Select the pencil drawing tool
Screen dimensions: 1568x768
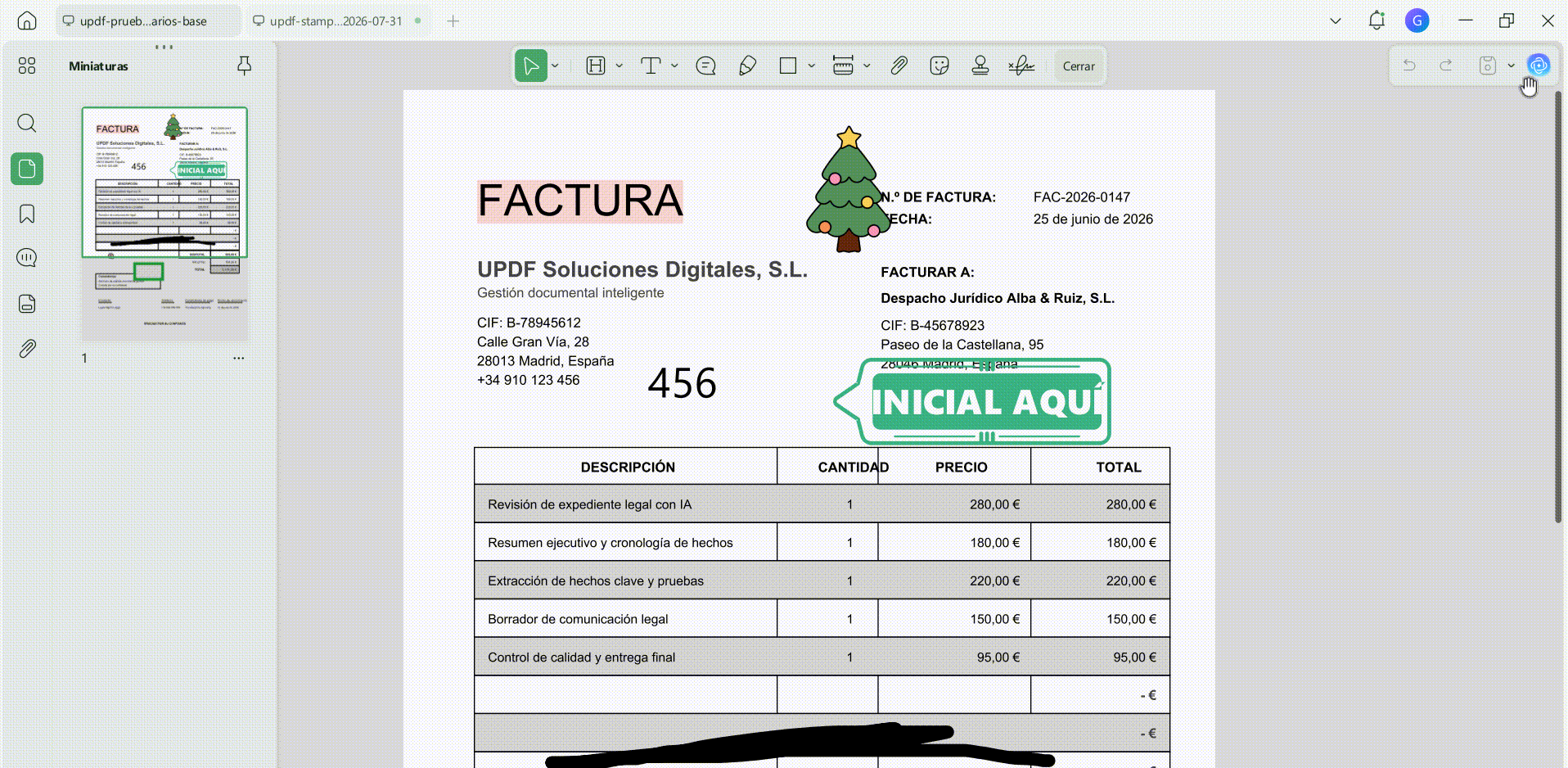747,66
